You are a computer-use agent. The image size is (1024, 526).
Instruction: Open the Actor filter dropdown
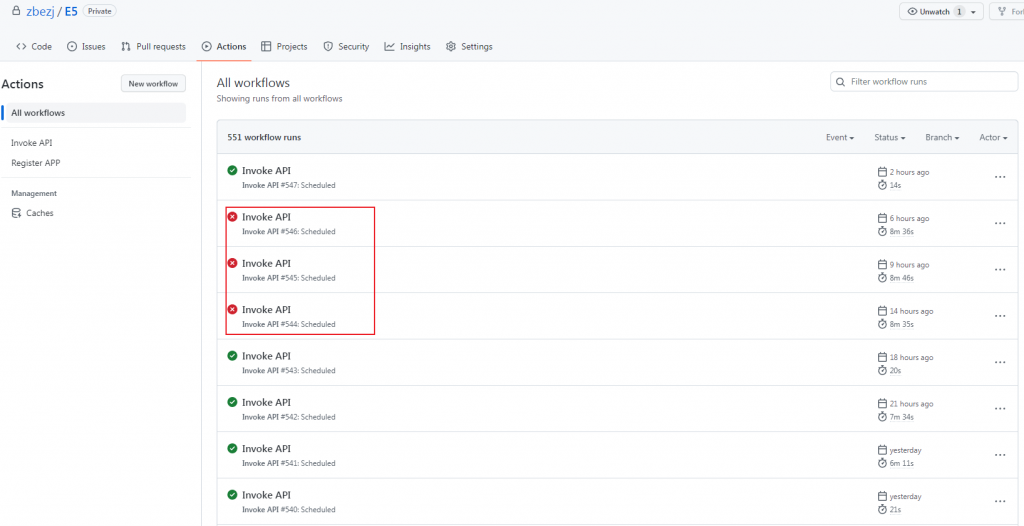[993, 138]
